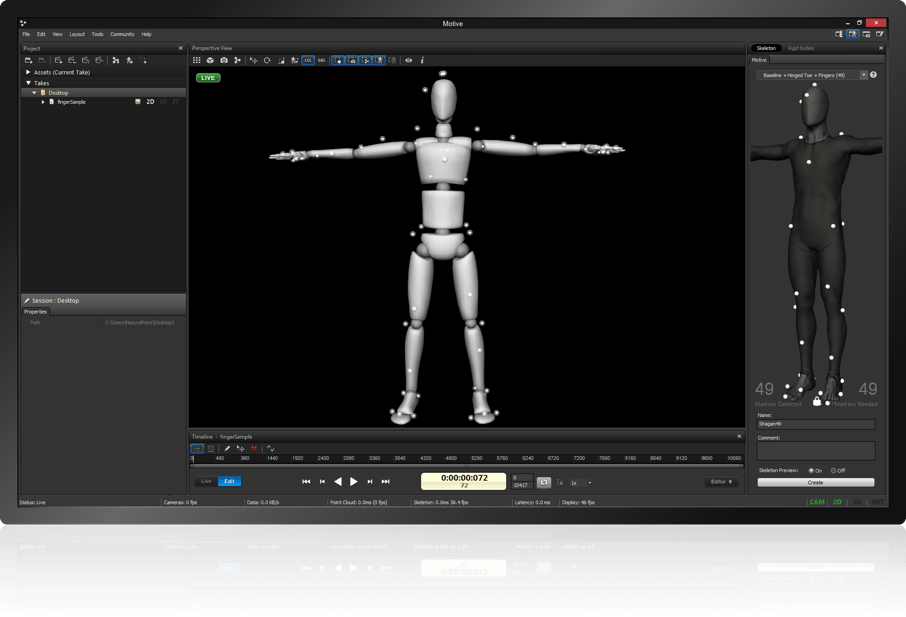
Task: Set Skeleton Preview to Off
Action: click(x=834, y=470)
